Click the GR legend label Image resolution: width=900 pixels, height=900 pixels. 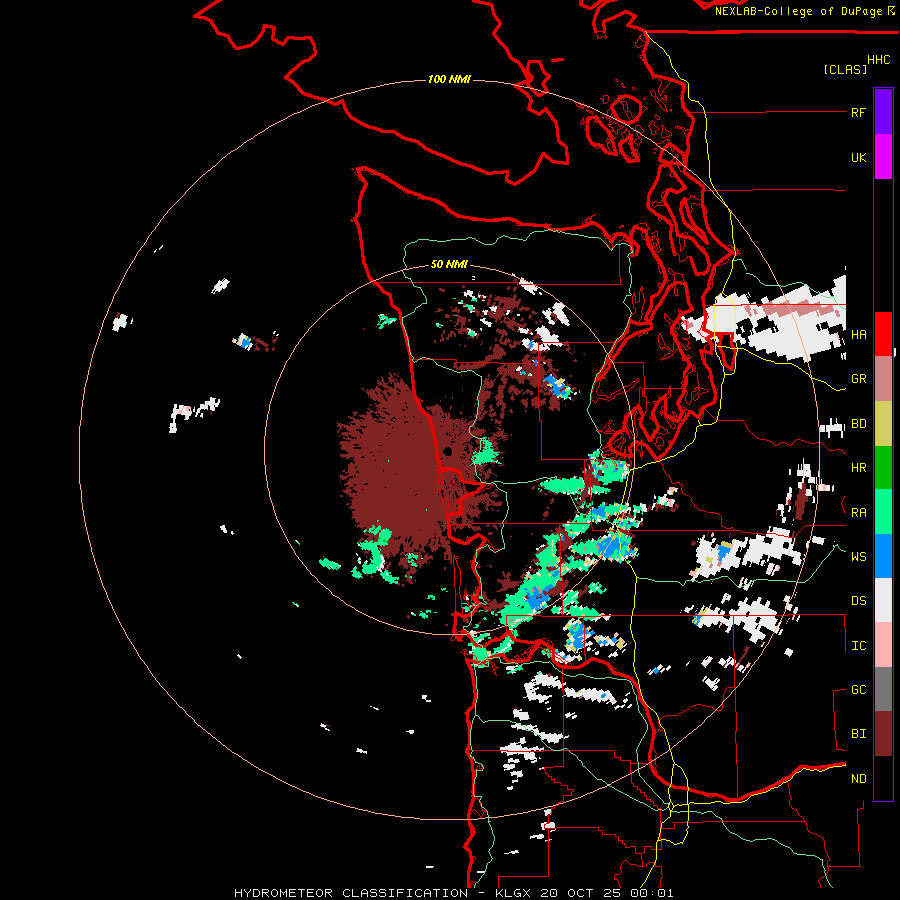858,379
